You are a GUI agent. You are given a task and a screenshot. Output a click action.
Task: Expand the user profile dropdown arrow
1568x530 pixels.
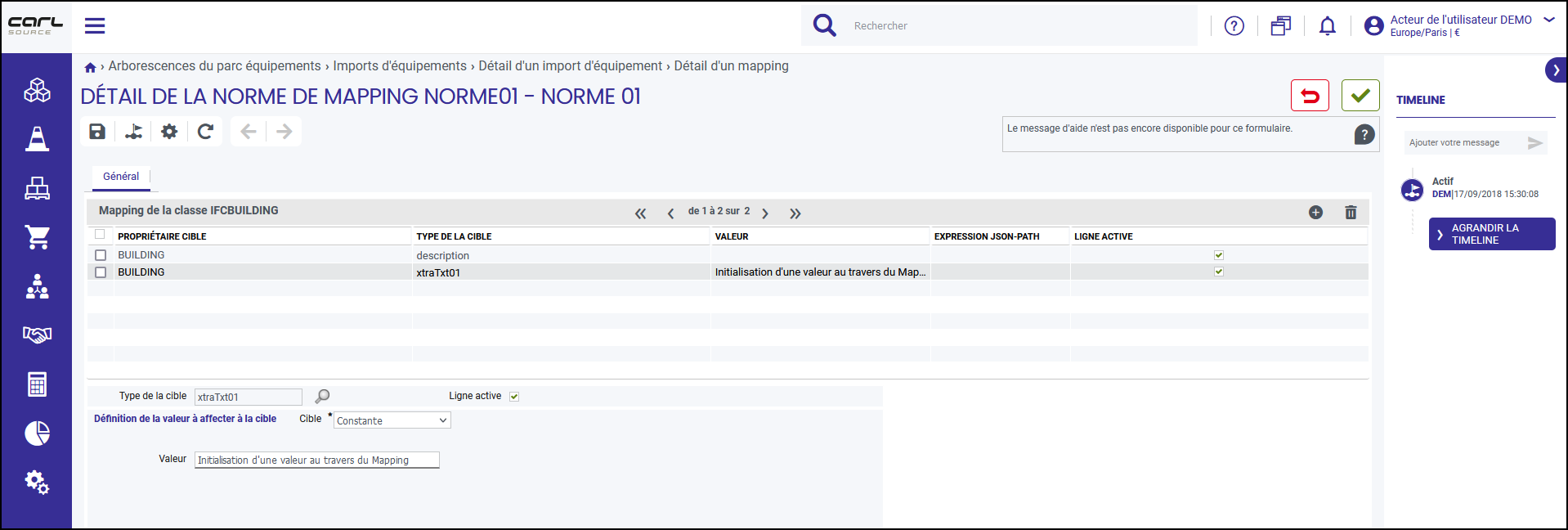pos(1548,20)
